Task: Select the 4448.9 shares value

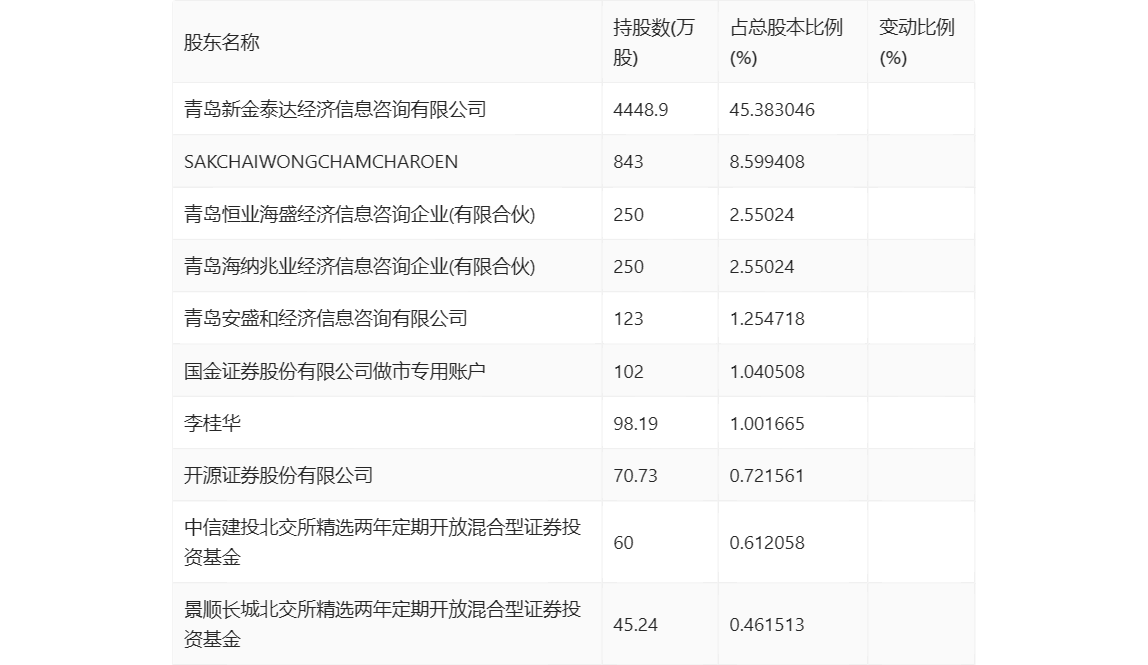Action: 641,110
